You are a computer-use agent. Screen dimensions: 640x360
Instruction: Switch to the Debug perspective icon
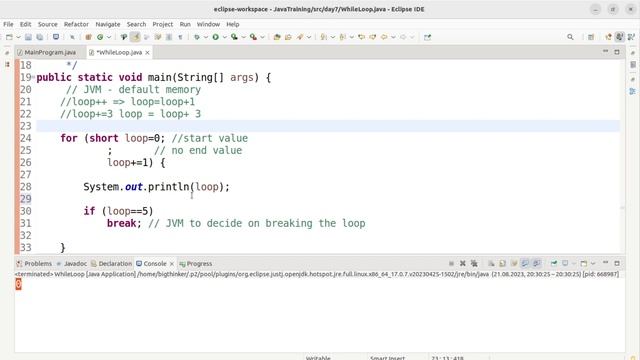pos(631,37)
